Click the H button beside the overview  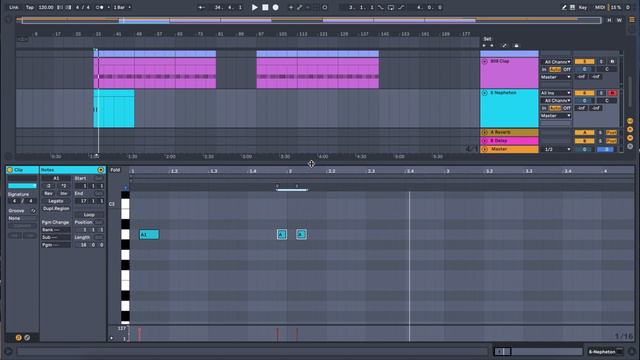point(609,20)
